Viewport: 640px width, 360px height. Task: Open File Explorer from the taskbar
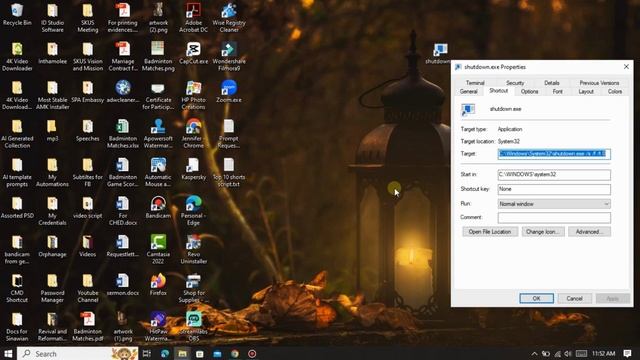tap(182, 353)
